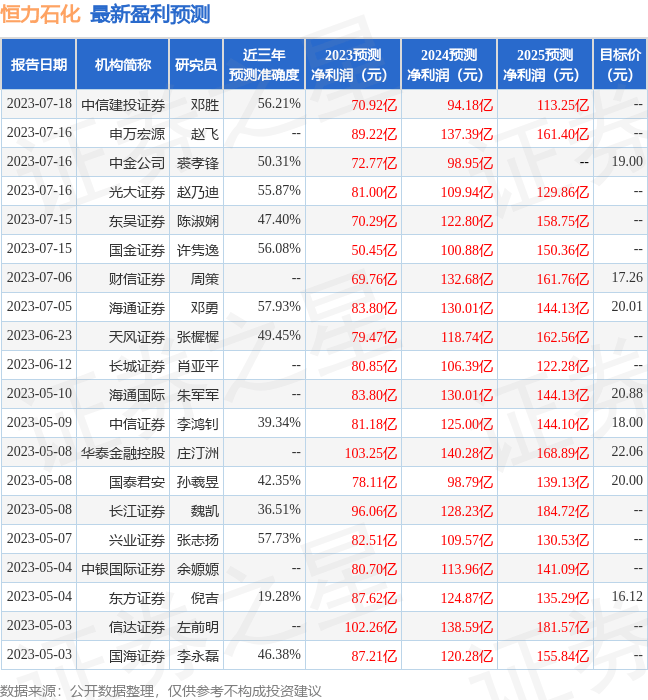
Task: Click profit value 184.72亿
Action: coord(563,511)
